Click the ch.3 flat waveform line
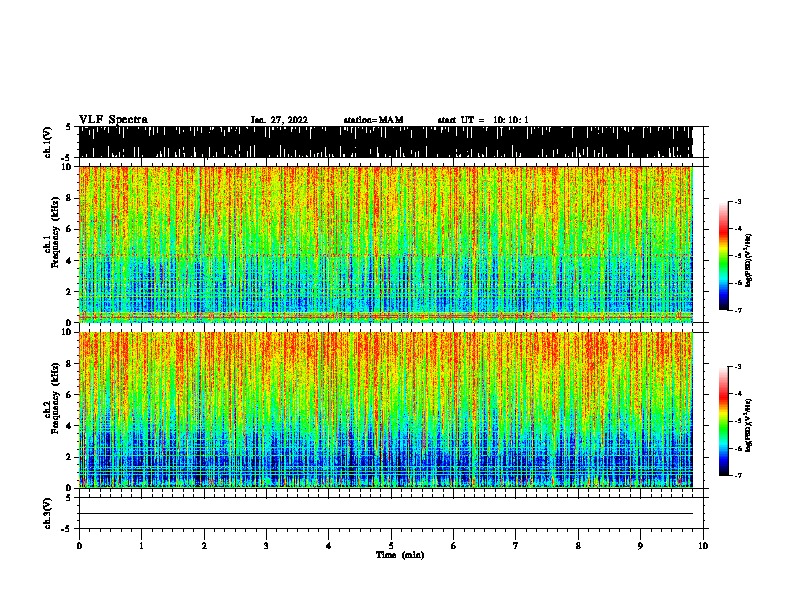The image size is (792, 612). 386,514
